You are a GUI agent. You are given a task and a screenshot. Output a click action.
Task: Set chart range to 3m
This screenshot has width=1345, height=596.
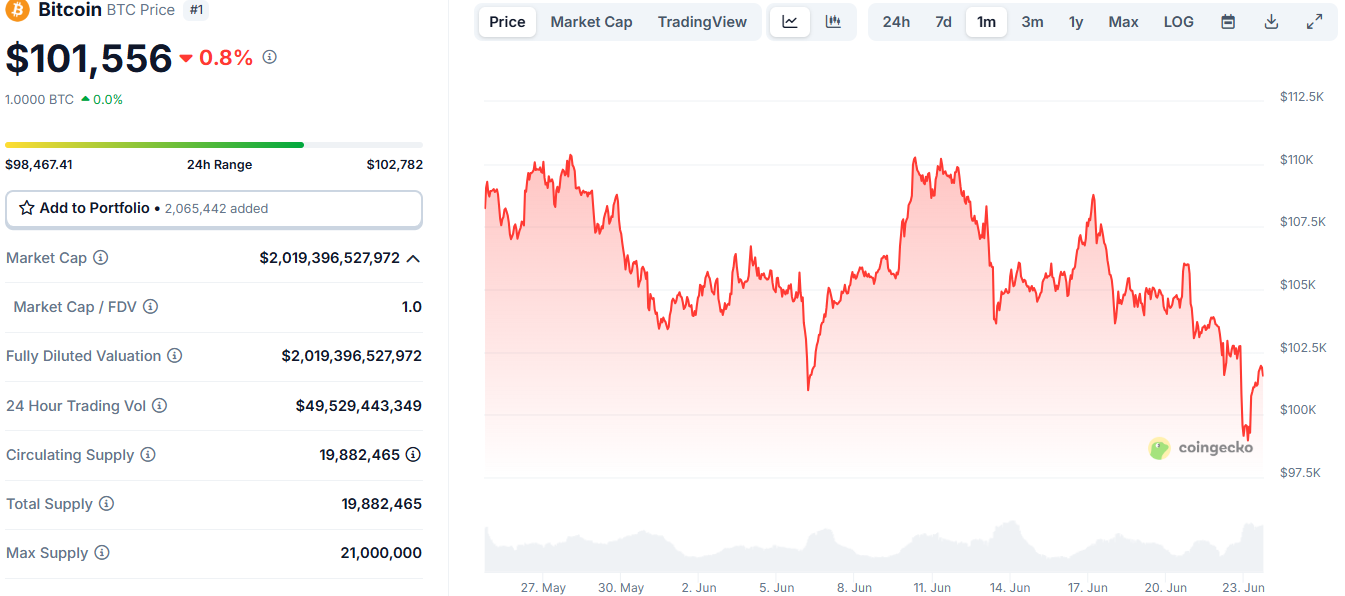(1032, 22)
